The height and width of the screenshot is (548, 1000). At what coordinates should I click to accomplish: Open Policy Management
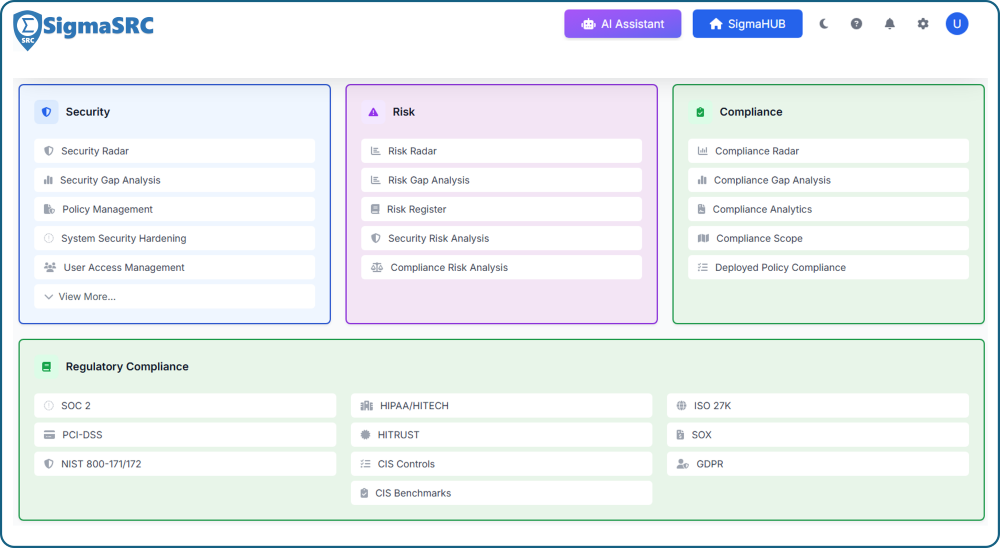(175, 209)
